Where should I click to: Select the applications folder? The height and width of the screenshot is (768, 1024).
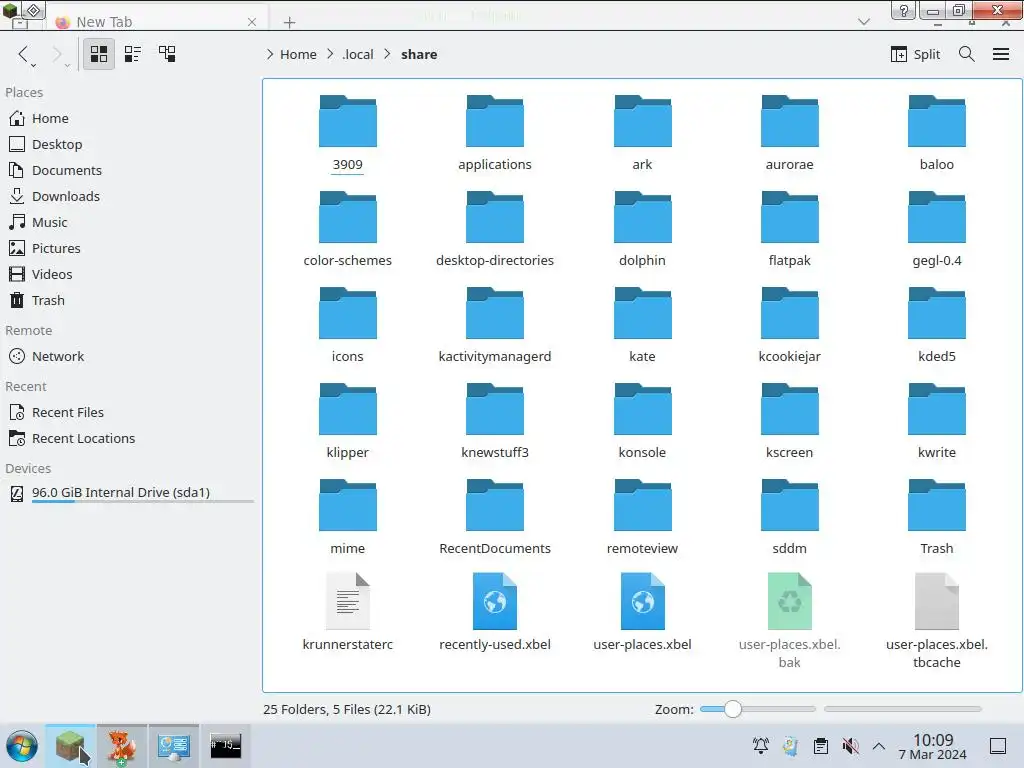494,134
